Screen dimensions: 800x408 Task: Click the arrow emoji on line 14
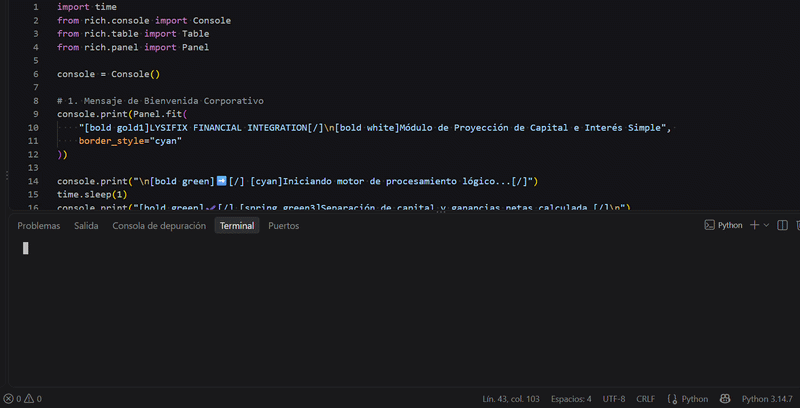click(221, 181)
